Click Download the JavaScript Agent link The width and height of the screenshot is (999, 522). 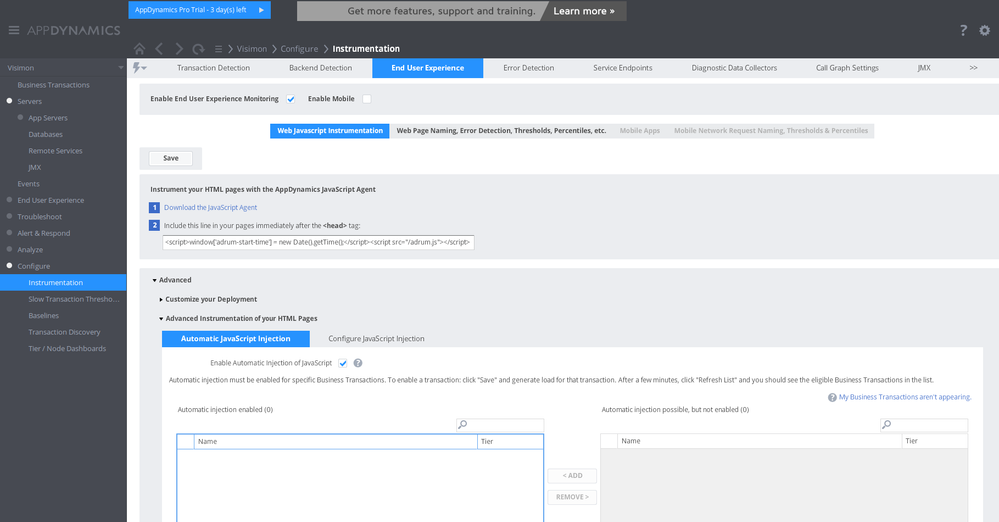[210, 207]
